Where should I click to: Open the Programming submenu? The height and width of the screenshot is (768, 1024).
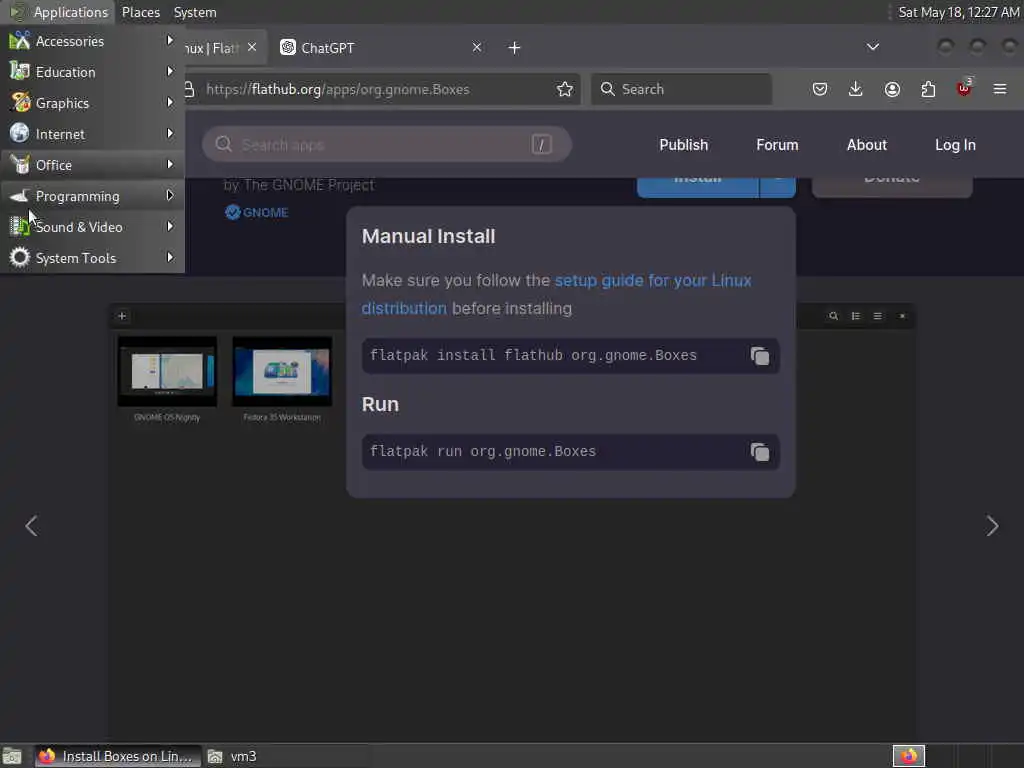tap(92, 196)
